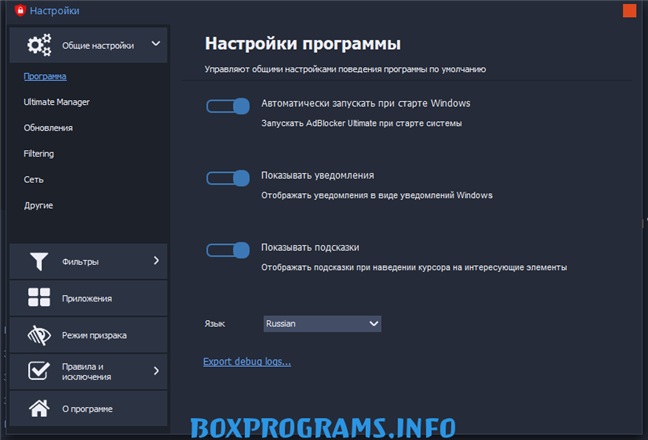Close the window with the red button
Screen dimensions: 648x440
point(628,11)
